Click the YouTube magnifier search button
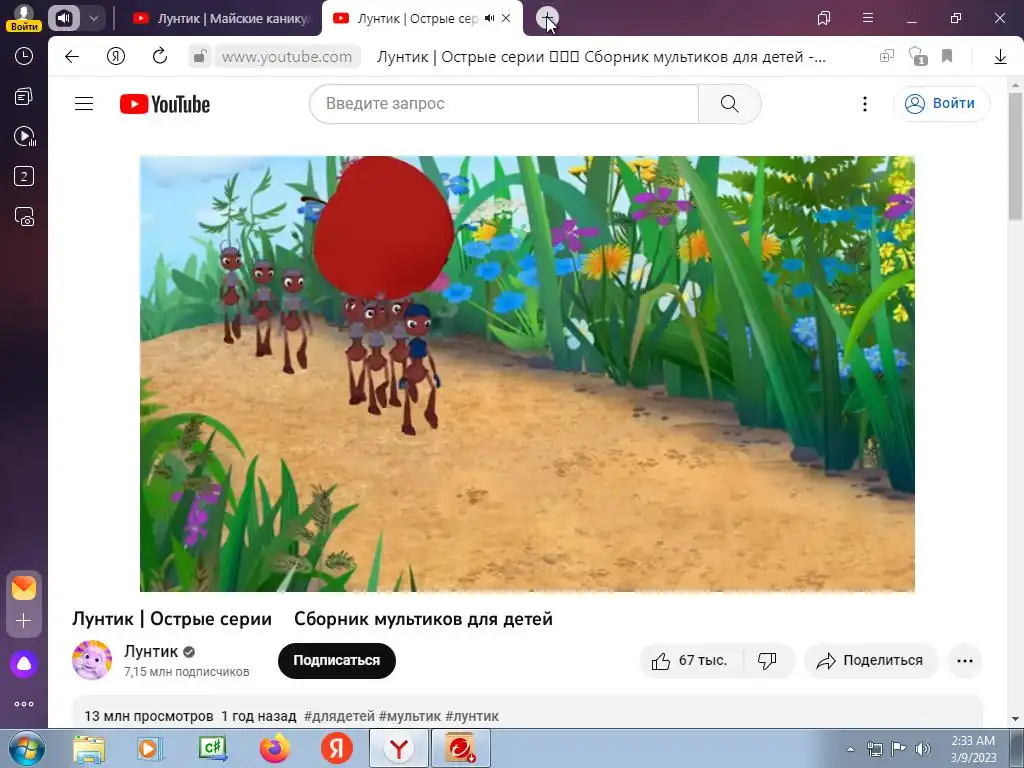Image resolution: width=1024 pixels, height=768 pixels. (729, 104)
